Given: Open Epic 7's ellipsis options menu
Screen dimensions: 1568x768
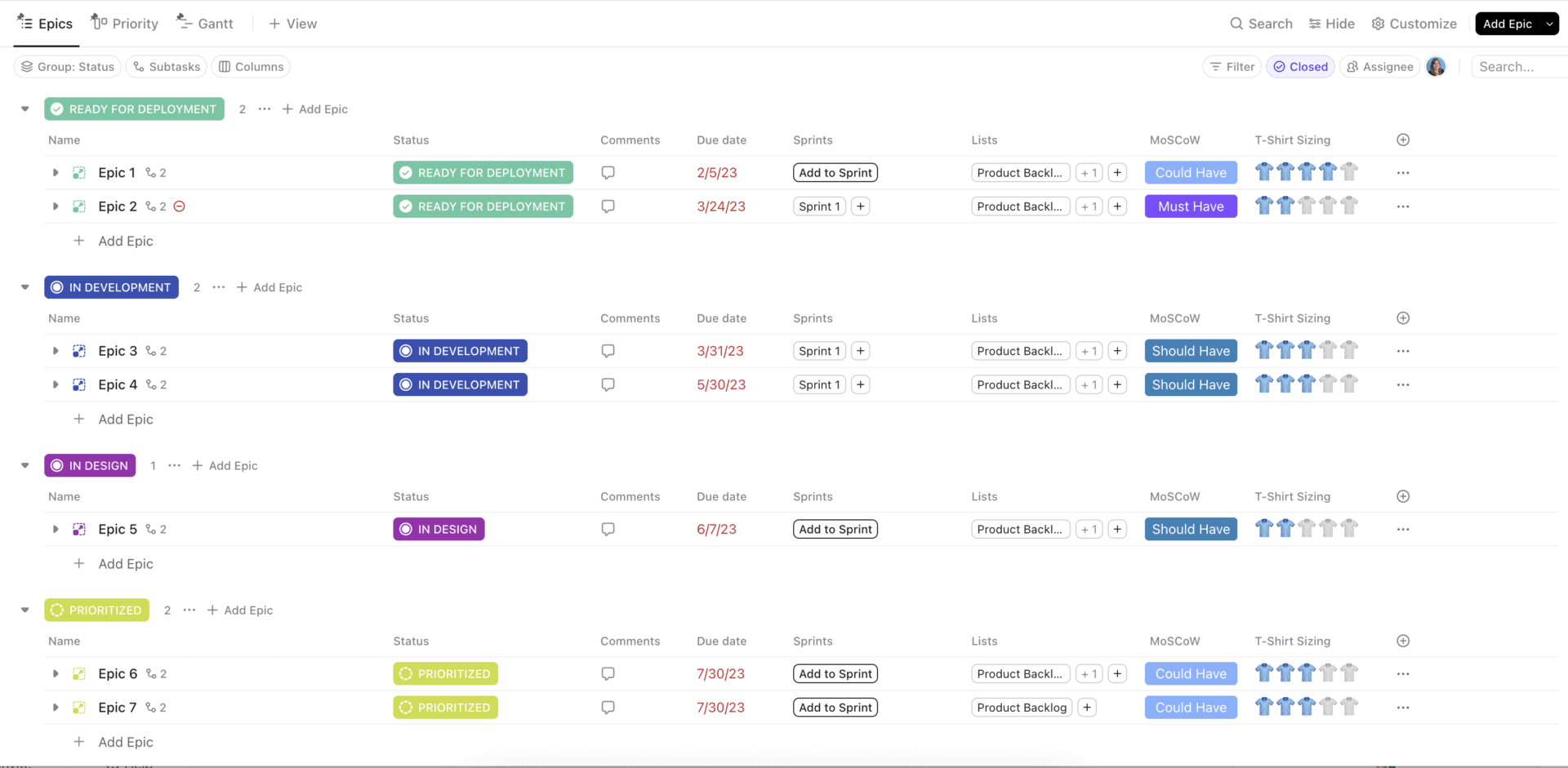Looking at the screenshot, I should click(1403, 707).
